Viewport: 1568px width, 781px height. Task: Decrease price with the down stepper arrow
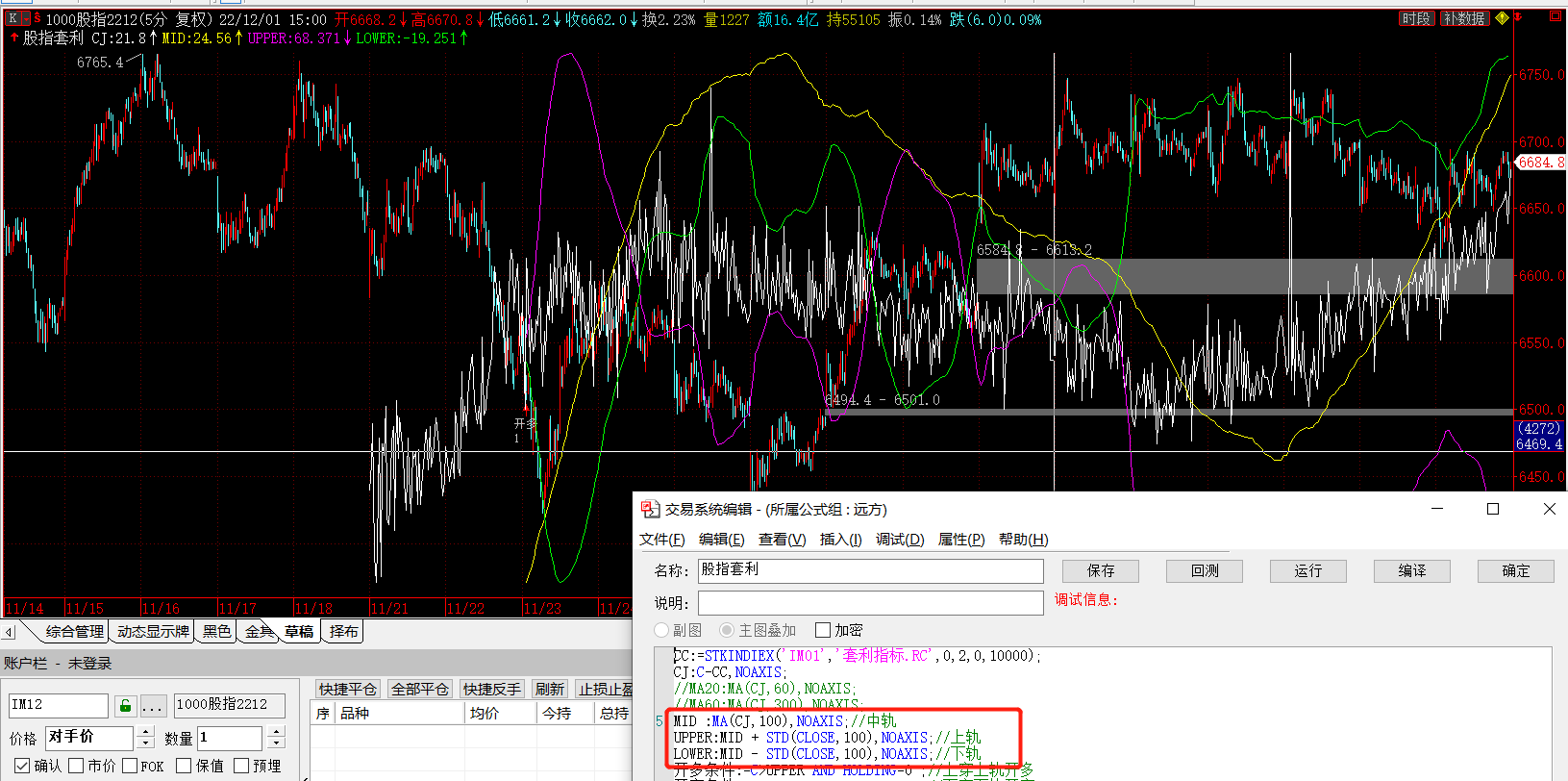click(x=146, y=744)
